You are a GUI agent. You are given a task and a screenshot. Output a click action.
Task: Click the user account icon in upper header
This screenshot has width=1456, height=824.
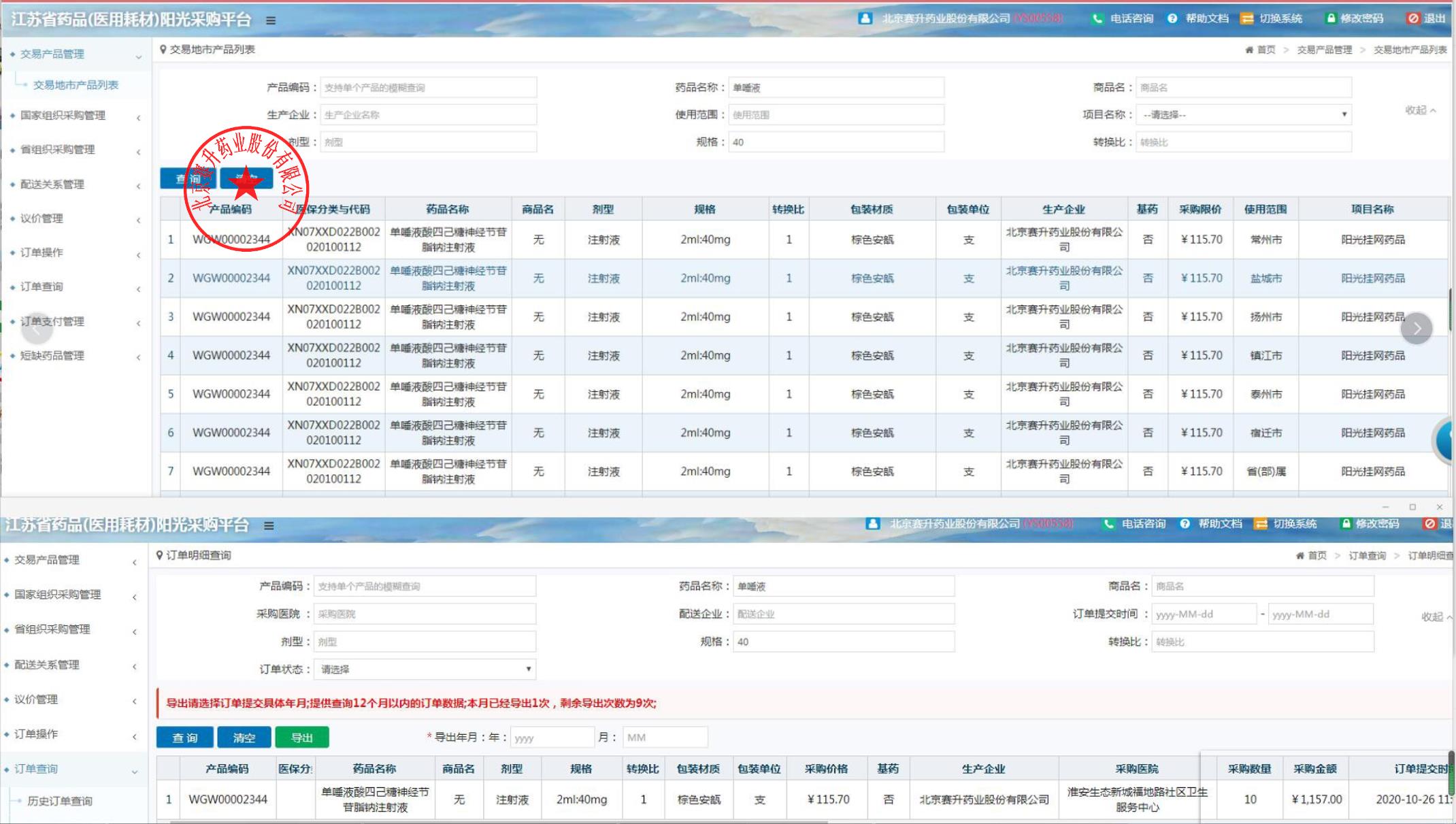point(865,18)
